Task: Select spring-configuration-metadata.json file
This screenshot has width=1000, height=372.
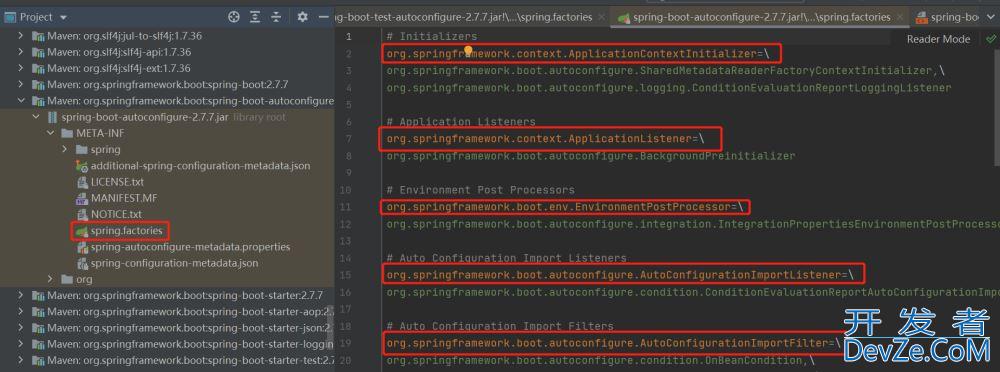Action: coord(174,263)
